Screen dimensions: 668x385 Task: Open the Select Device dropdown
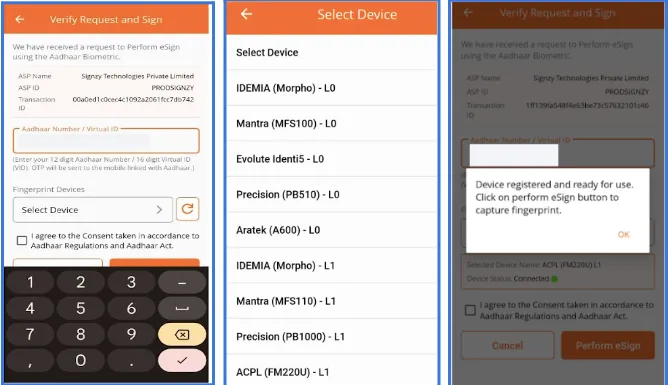(93, 210)
